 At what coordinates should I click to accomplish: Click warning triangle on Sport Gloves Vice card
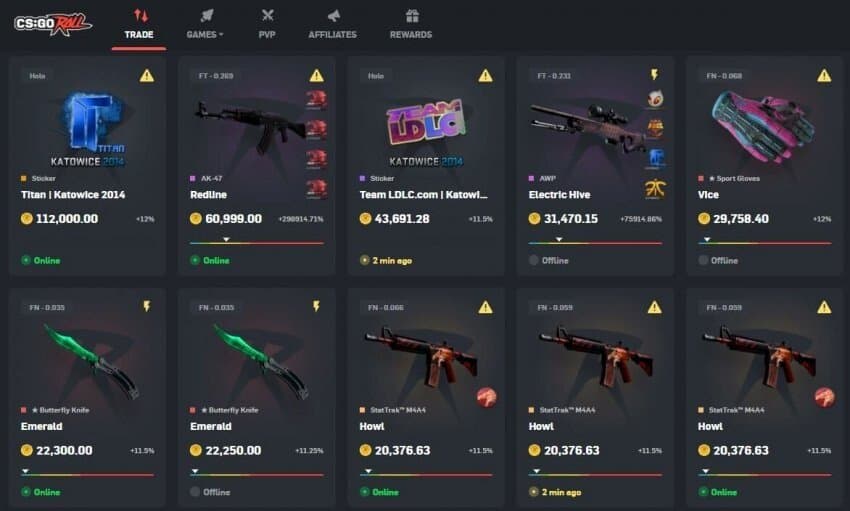click(824, 75)
